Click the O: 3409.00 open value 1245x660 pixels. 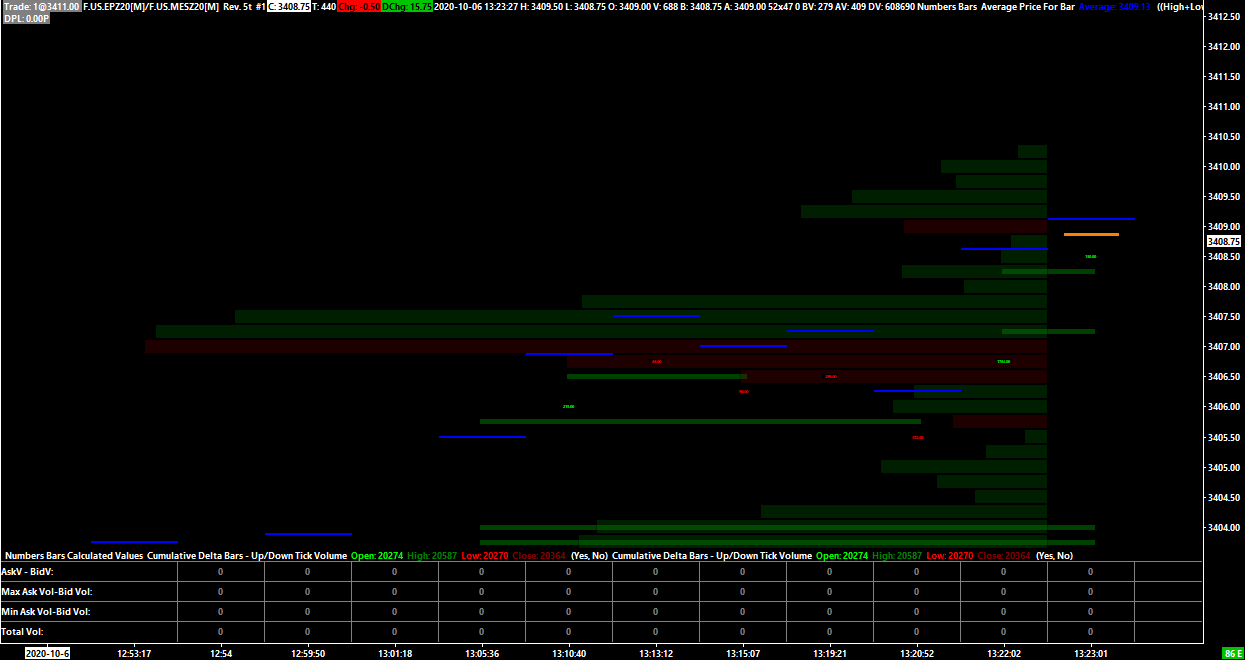click(630, 6)
